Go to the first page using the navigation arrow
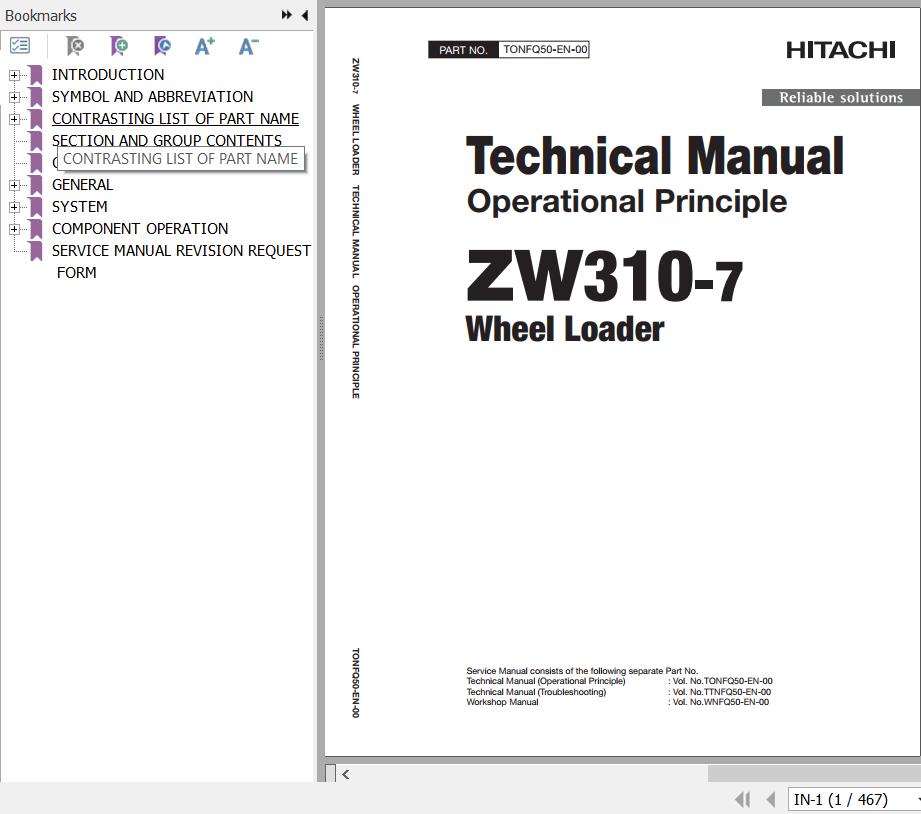 point(742,799)
